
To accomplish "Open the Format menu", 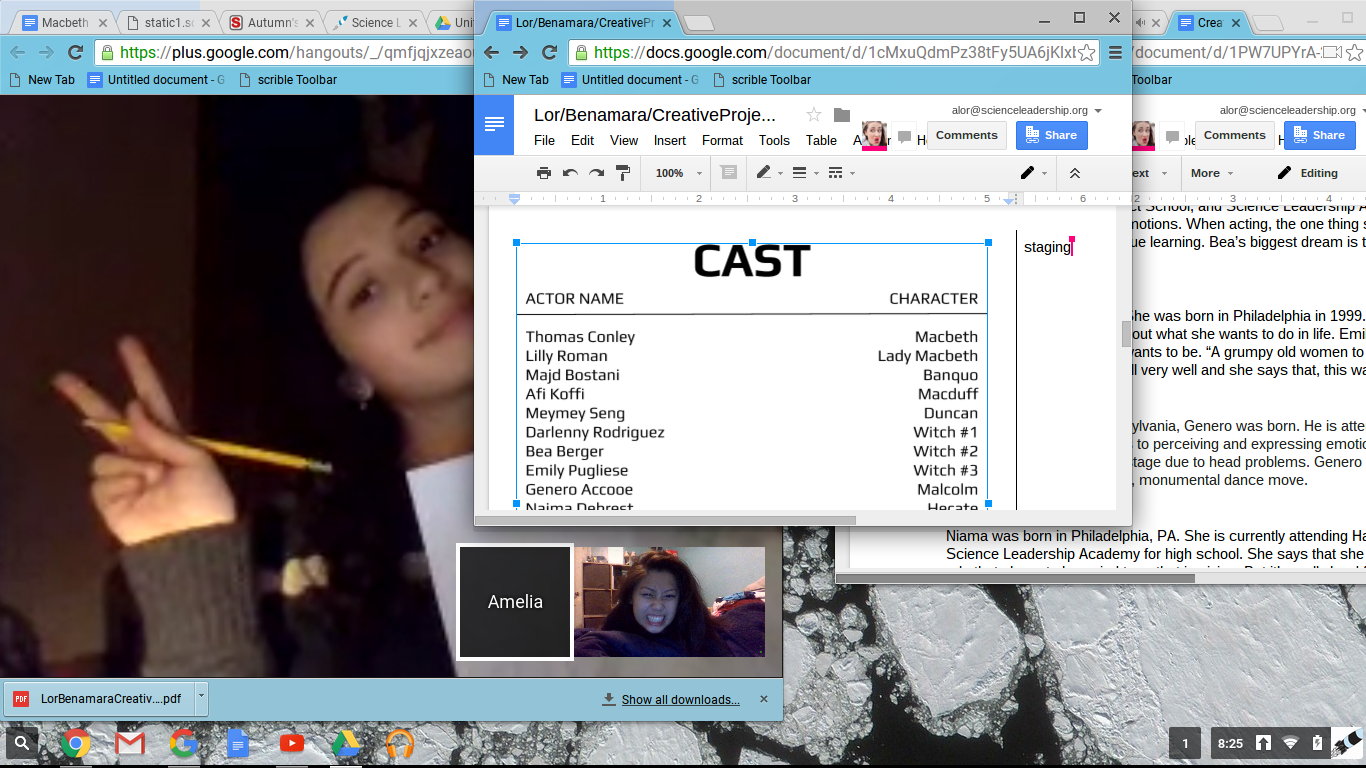I will (x=722, y=141).
